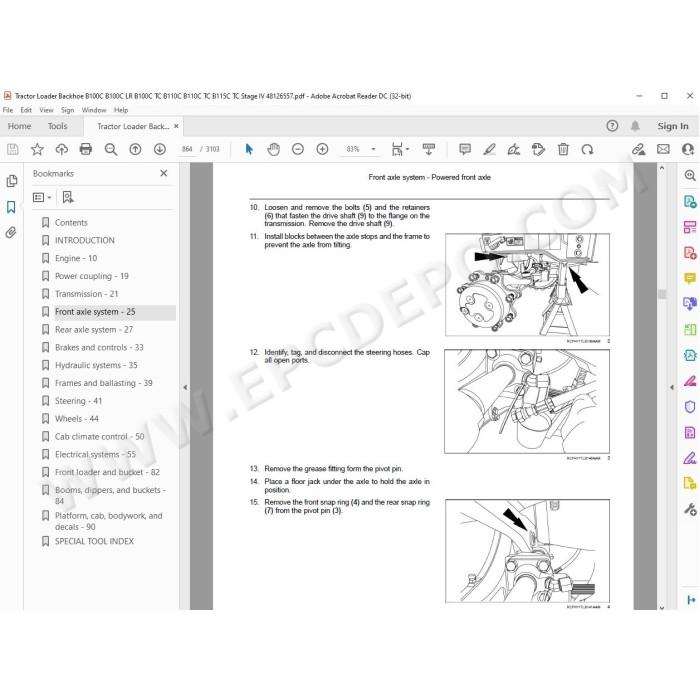
Task: Click the right pane expand arrow icon
Action: coord(691,600)
